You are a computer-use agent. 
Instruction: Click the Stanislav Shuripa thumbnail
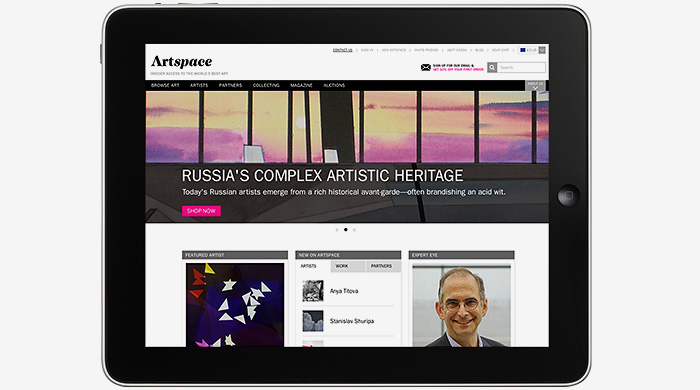tap(313, 321)
